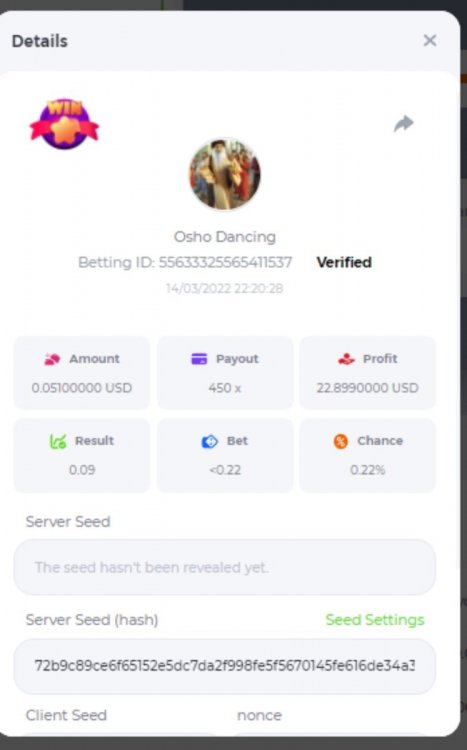The height and width of the screenshot is (750, 467).
Task: Click the Result chart icon
Action: (x=58, y=441)
